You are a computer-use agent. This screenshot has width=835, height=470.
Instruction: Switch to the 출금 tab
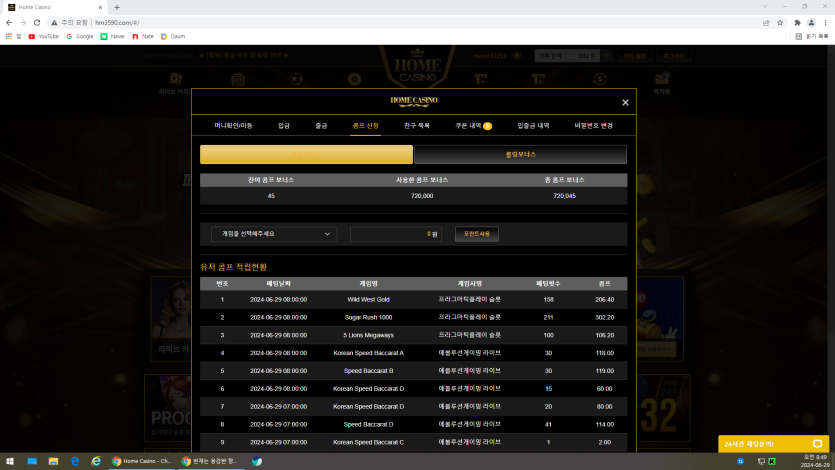click(321, 126)
